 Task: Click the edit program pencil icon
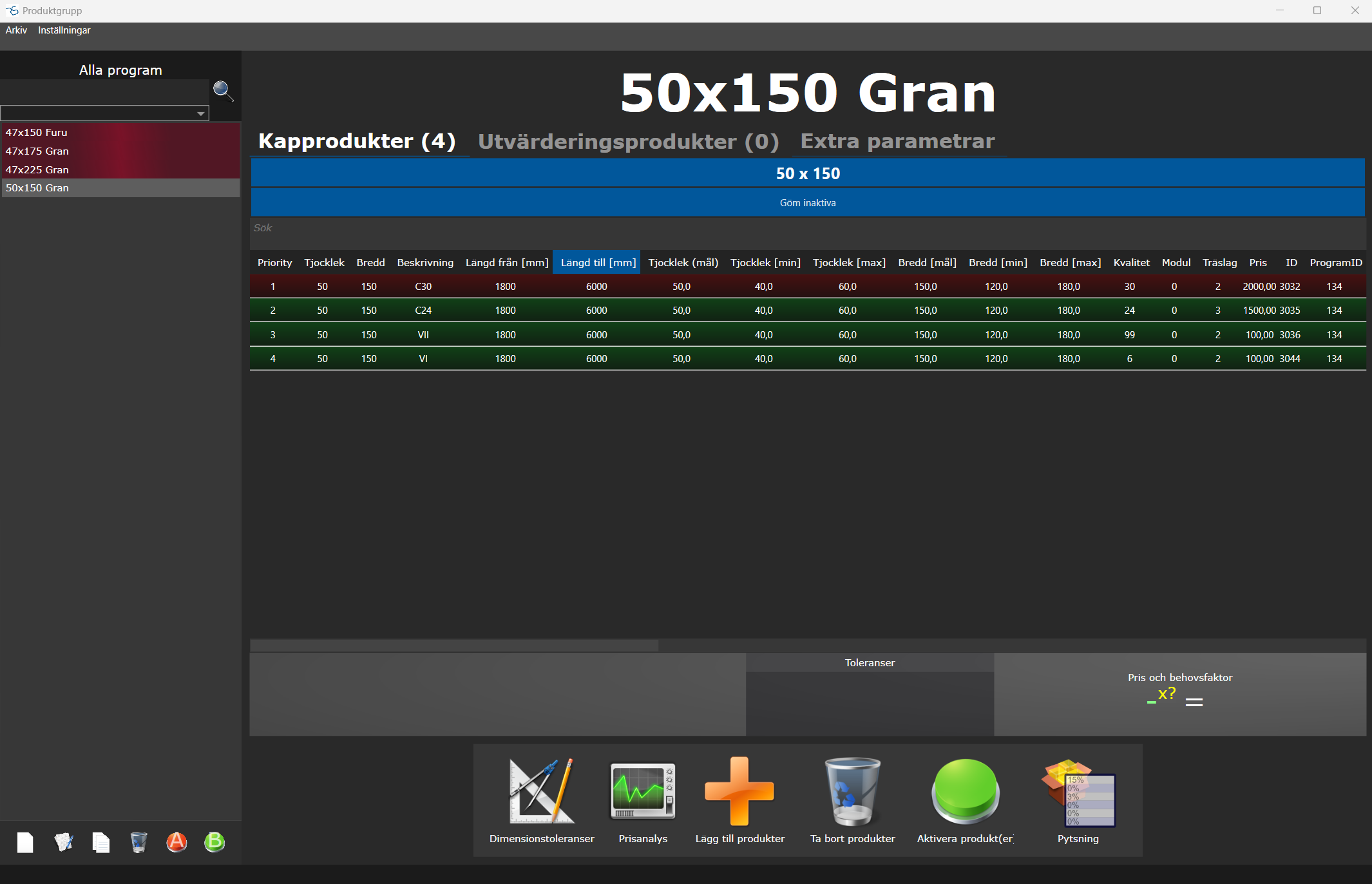[63, 842]
